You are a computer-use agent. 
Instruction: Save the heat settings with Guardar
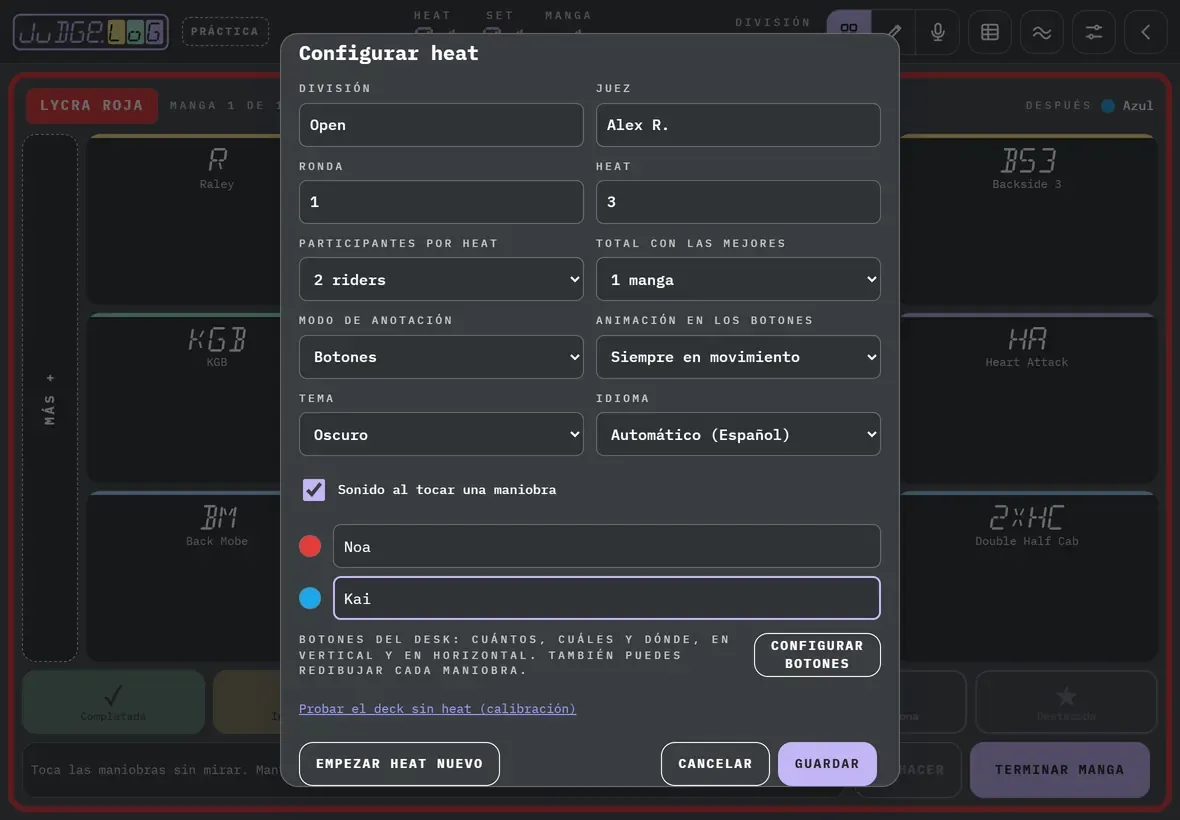click(827, 764)
